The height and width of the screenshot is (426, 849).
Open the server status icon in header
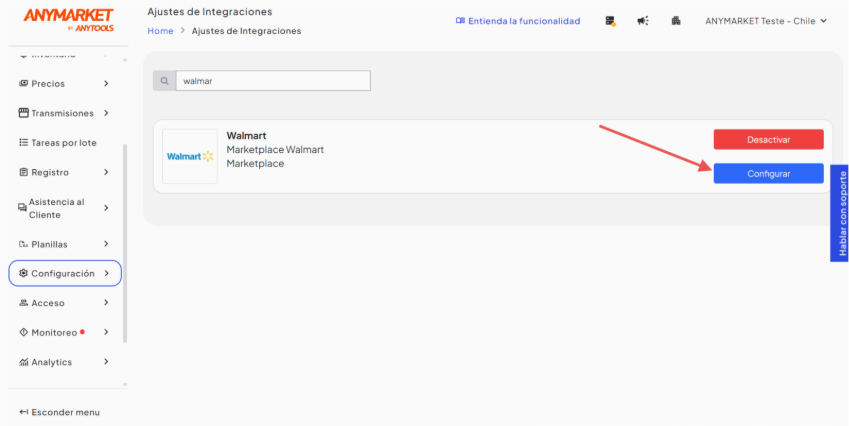610,21
